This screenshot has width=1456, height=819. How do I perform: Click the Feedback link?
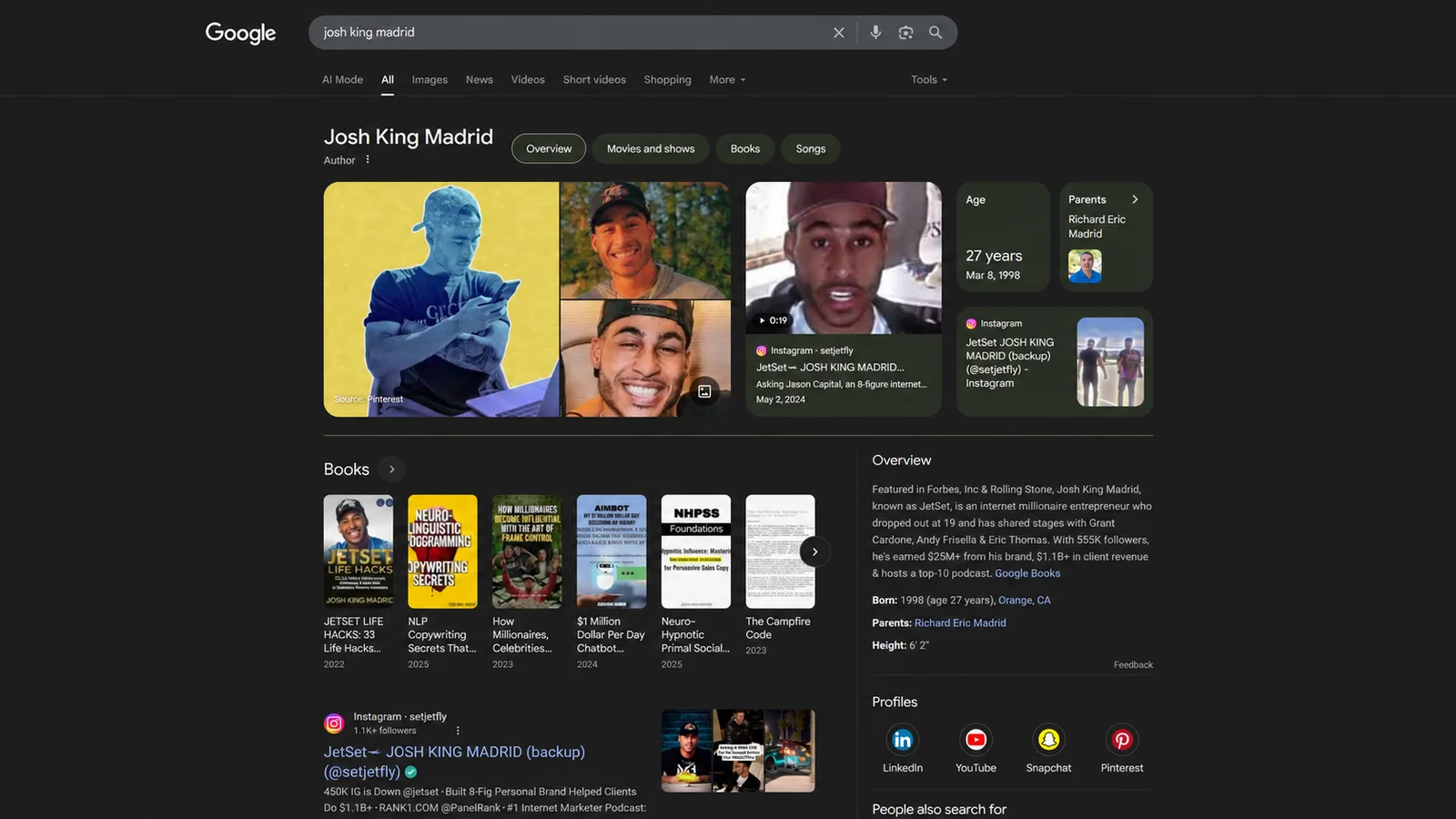click(1133, 665)
